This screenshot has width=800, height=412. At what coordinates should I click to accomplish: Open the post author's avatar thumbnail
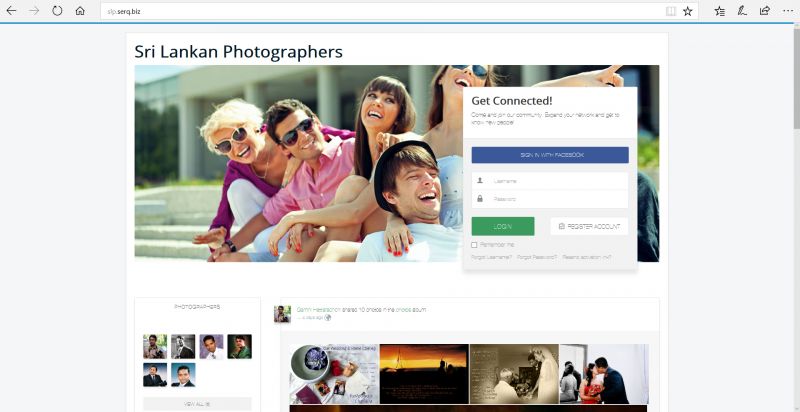pos(282,314)
